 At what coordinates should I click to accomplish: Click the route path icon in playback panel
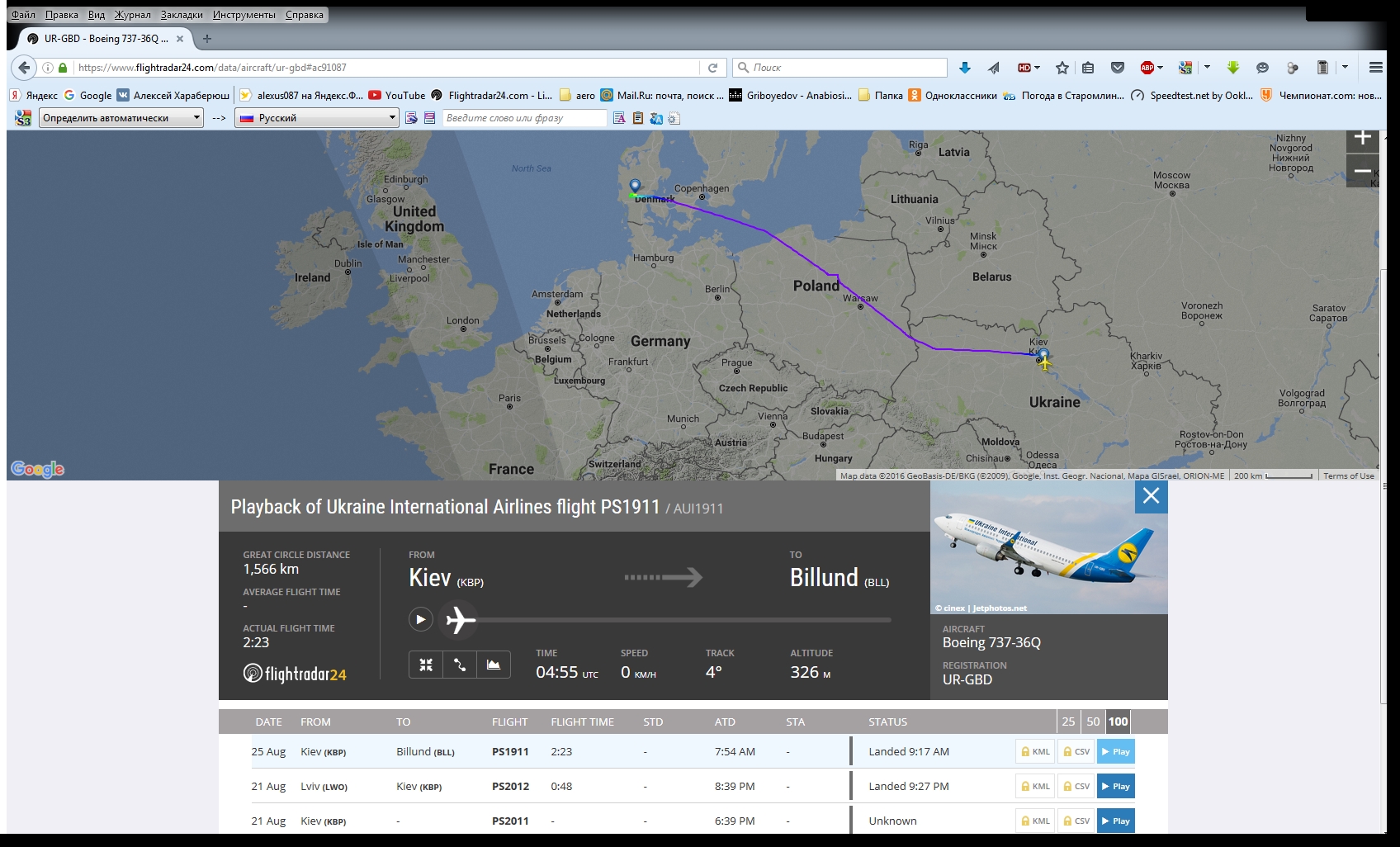point(460,665)
